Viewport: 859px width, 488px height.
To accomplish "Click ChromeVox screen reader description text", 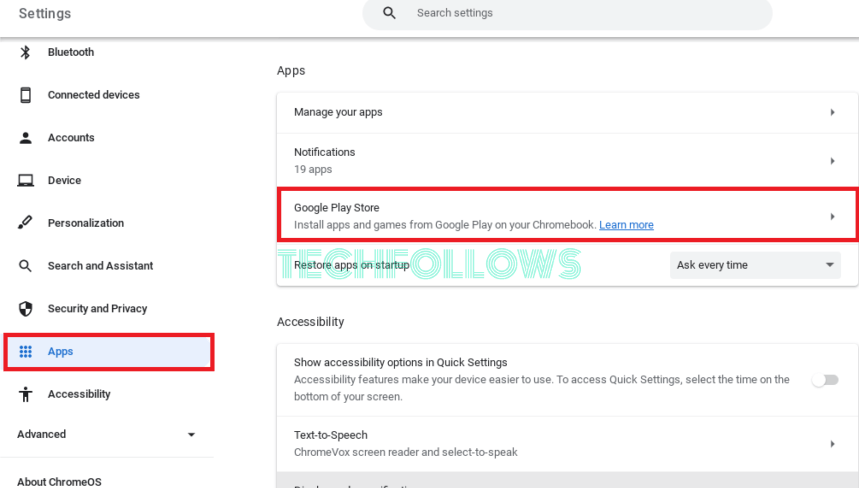I will click(x=405, y=452).
